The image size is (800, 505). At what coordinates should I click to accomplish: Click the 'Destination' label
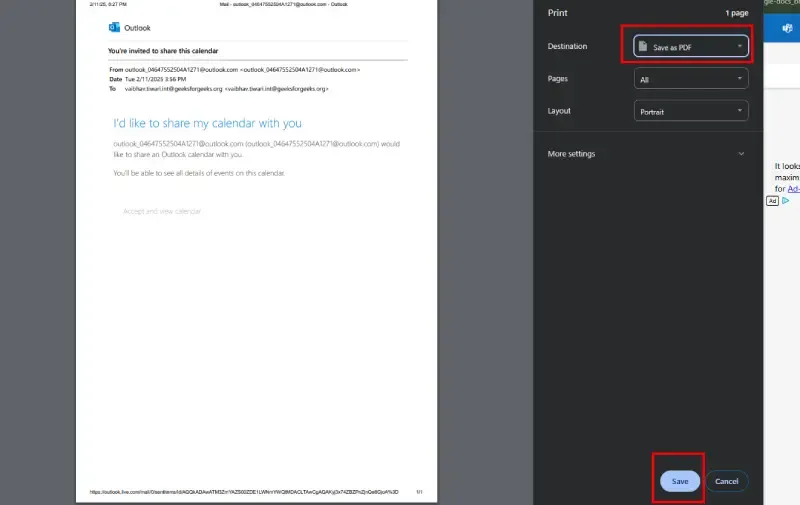pyautogui.click(x=567, y=46)
